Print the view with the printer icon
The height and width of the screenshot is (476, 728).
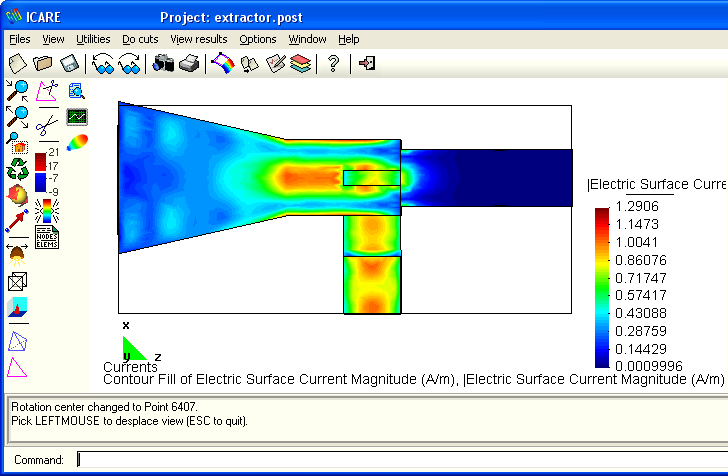189,64
